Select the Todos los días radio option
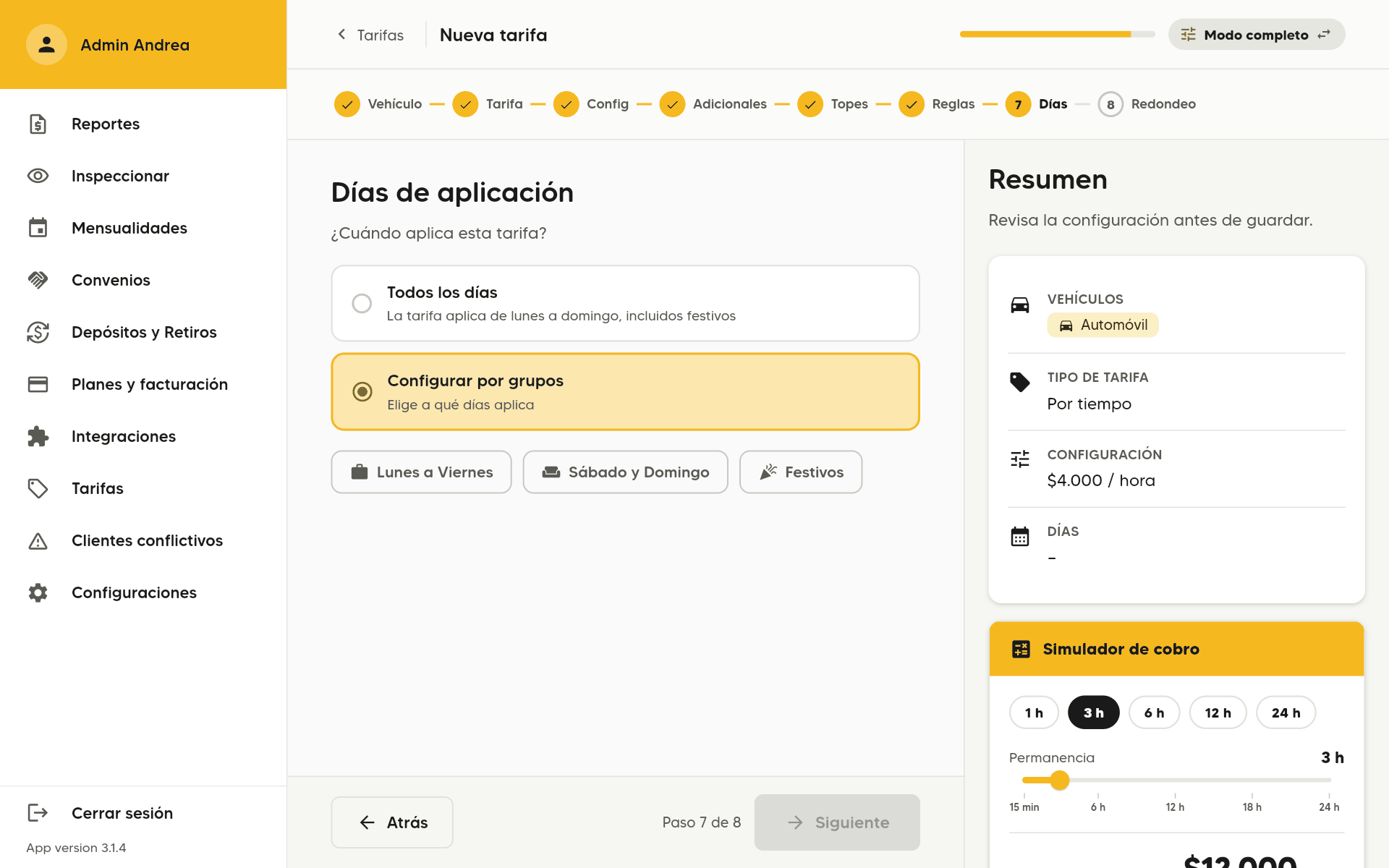Screen dimensions: 1389x868 click(x=625, y=303)
